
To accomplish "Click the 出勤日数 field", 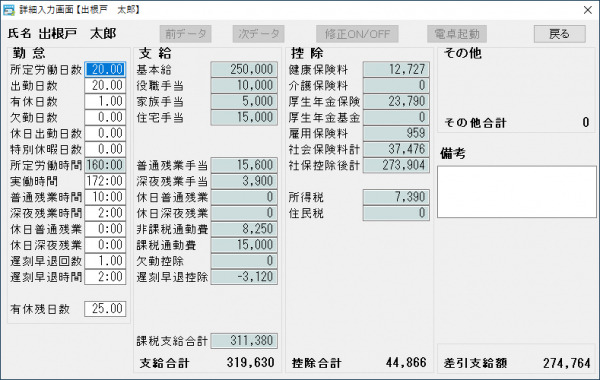I will click(105, 85).
